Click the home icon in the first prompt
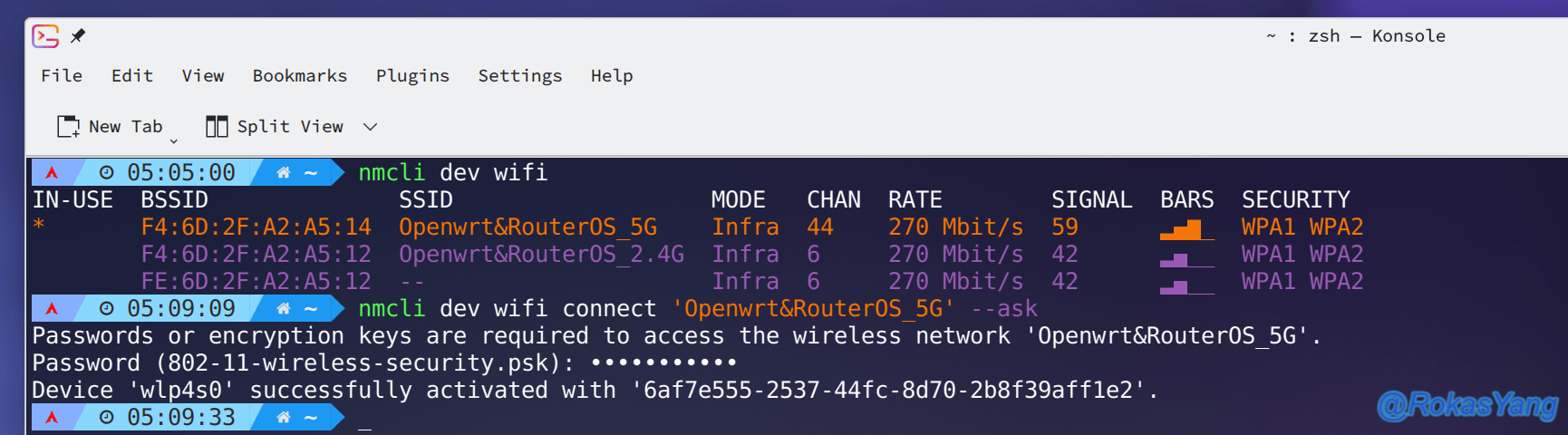 tap(284, 172)
